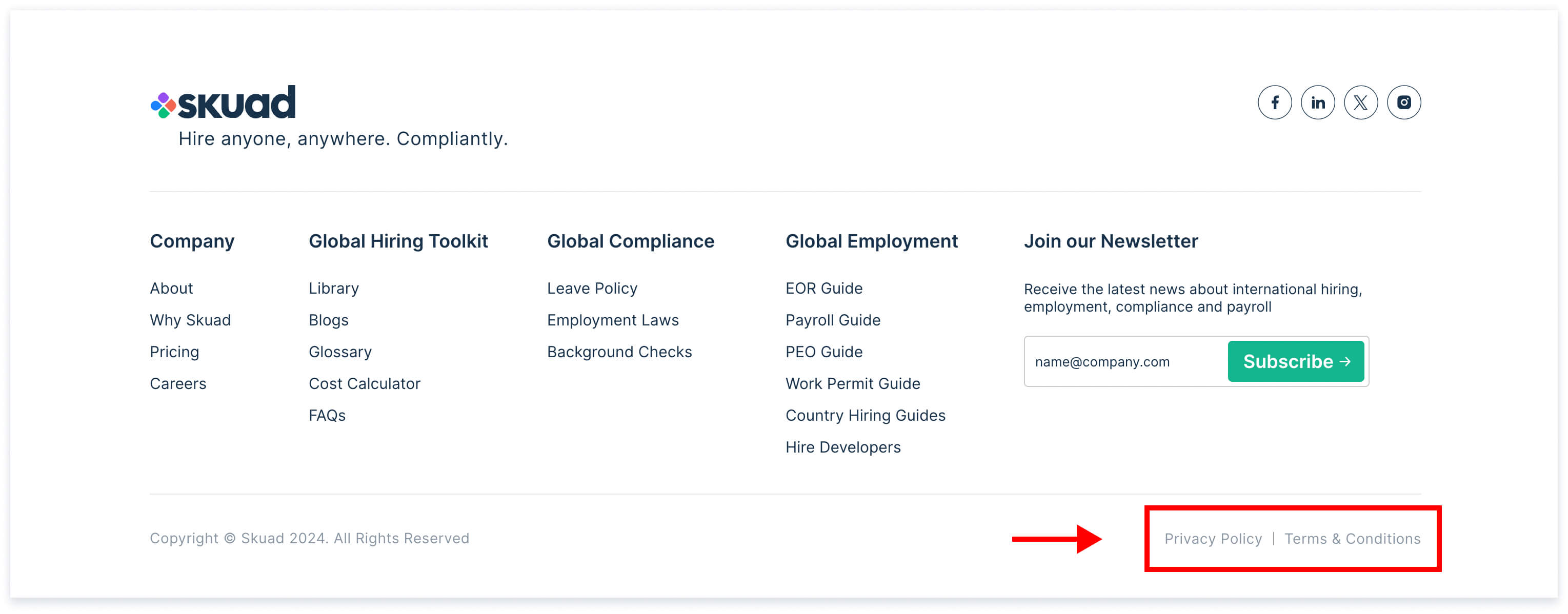Open the Background Checks link
The image size is (1568, 614).
(619, 352)
